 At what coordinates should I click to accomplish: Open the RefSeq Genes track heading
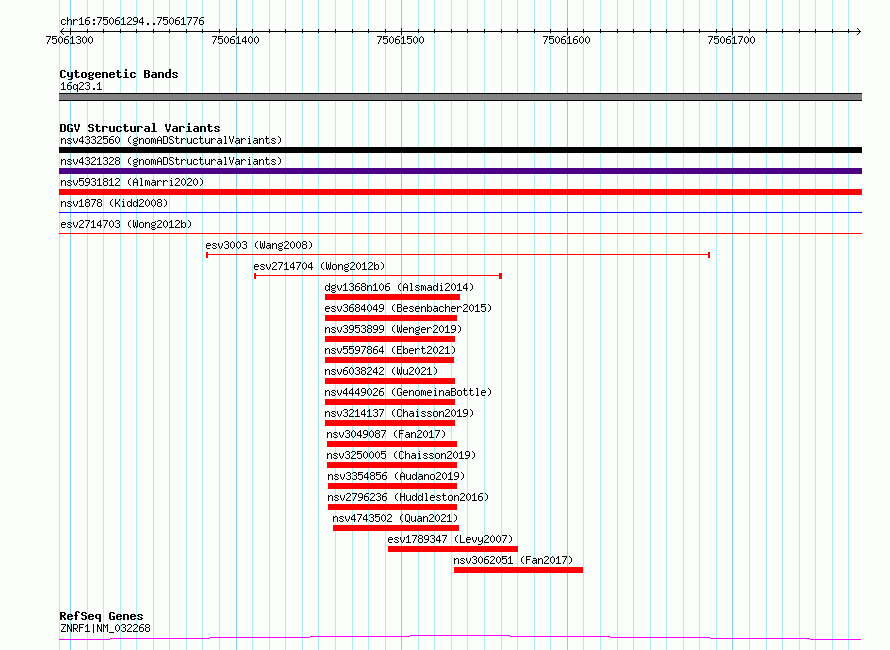click(101, 616)
